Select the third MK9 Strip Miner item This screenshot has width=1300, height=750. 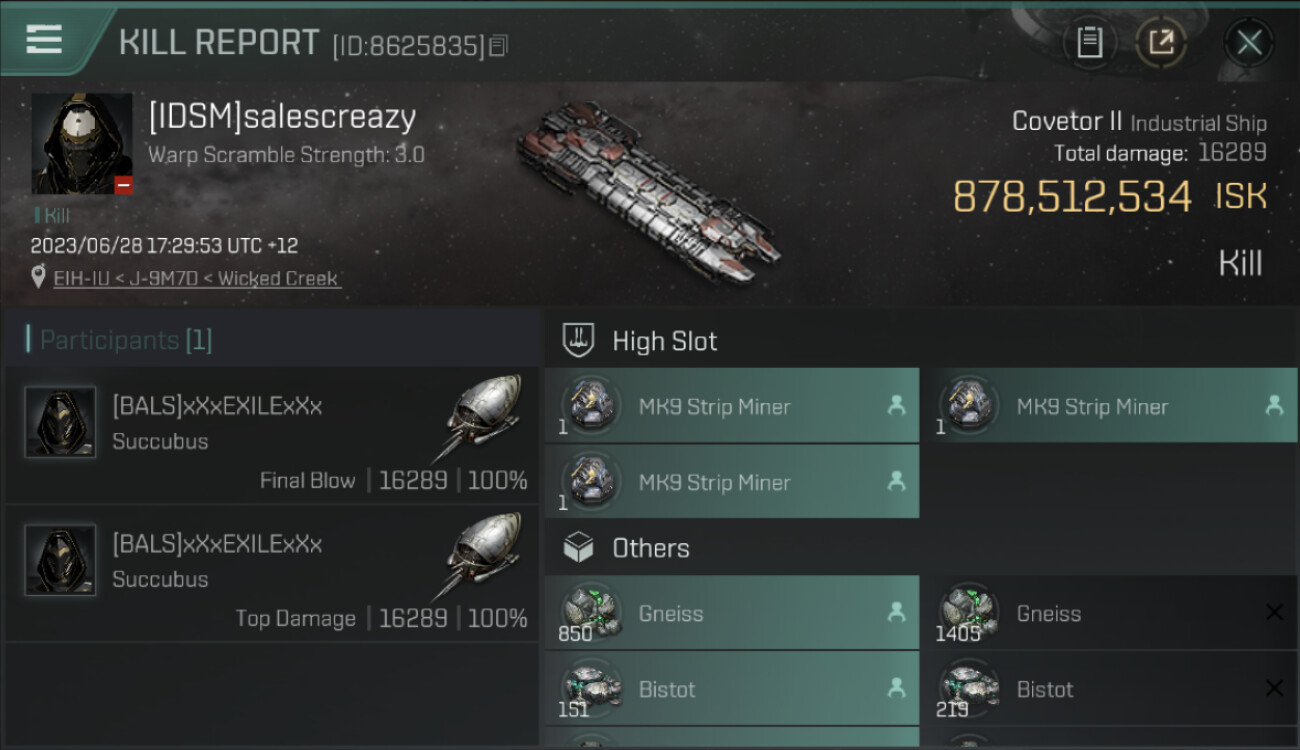click(732, 482)
